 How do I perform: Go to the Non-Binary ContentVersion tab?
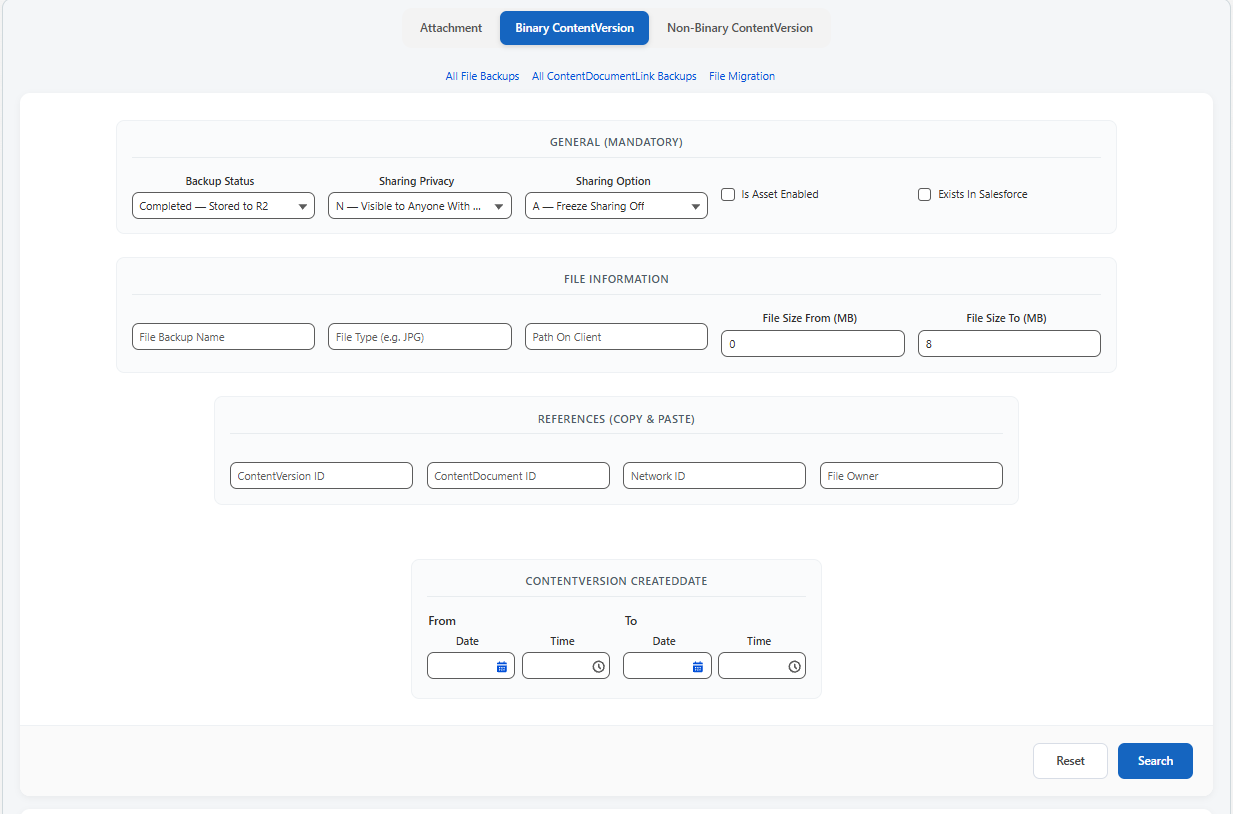pyautogui.click(x=740, y=28)
